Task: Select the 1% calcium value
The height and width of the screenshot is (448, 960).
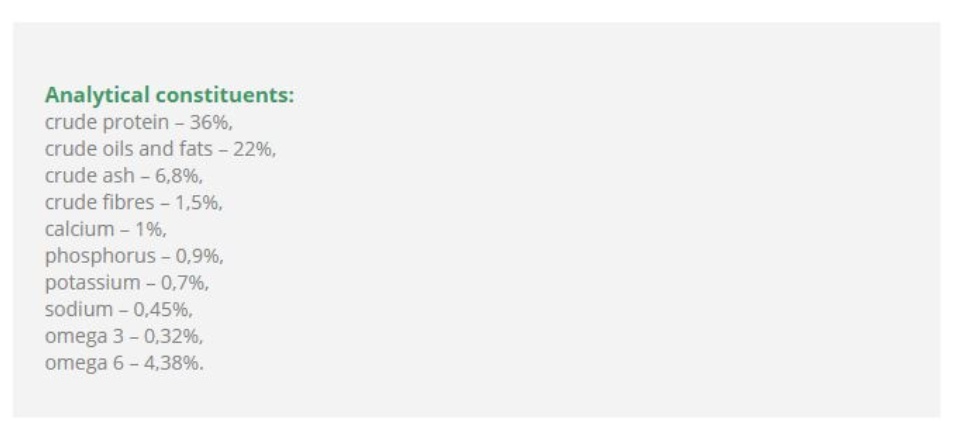Action: tap(149, 229)
